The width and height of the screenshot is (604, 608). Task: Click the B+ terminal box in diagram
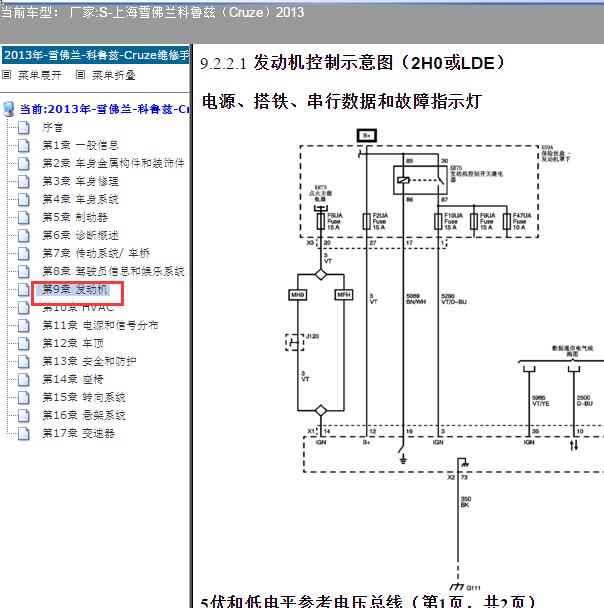(367, 135)
